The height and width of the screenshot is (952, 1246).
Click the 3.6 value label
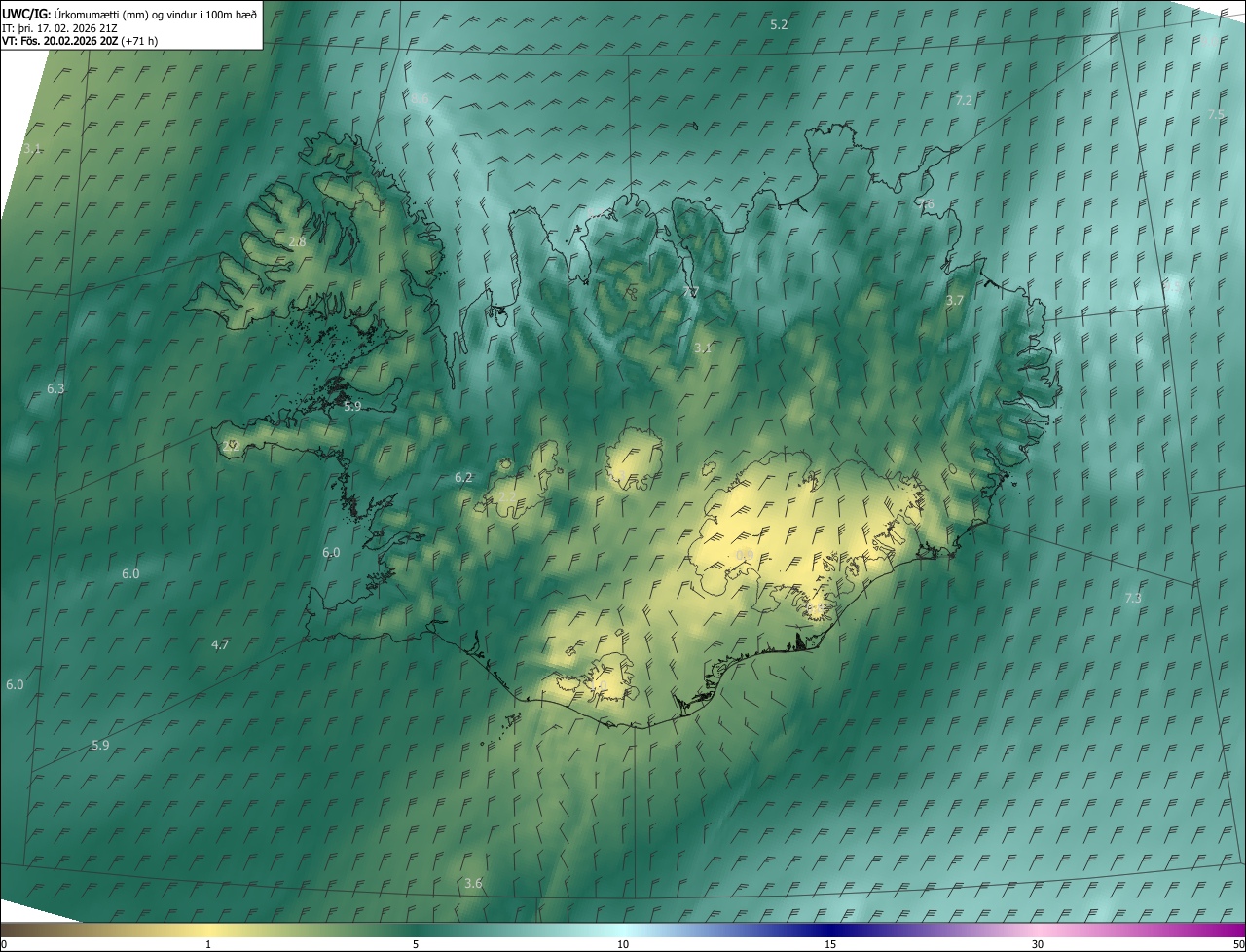point(473,883)
